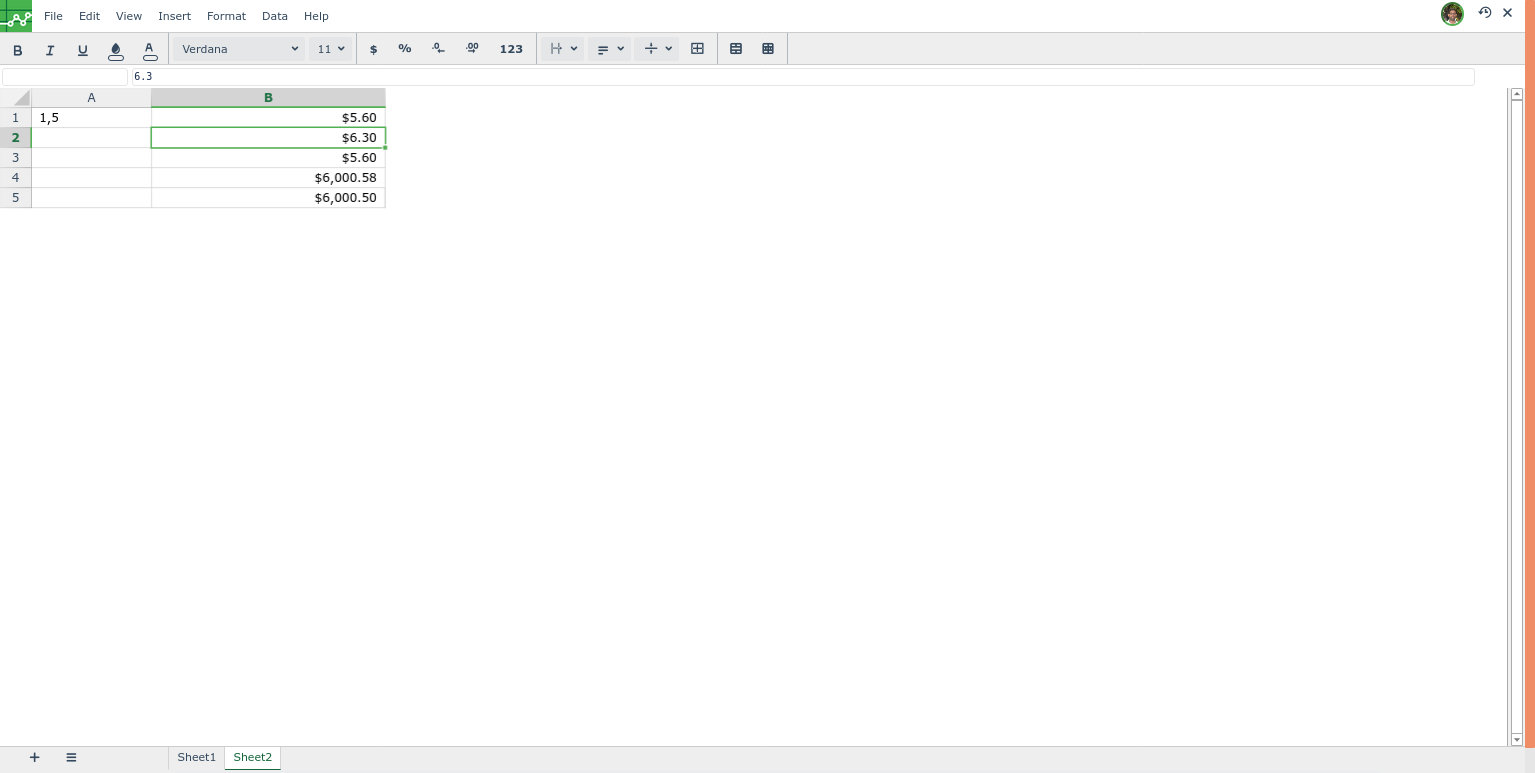Switch to the Sheet1 tab
This screenshot has width=1535, height=773.
(x=196, y=758)
